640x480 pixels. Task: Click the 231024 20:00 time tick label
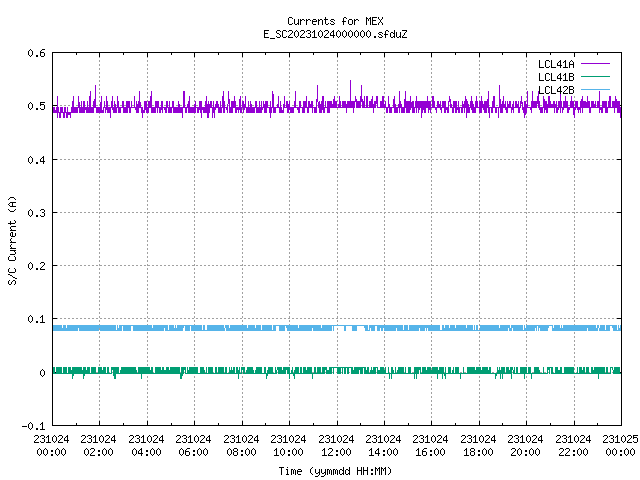(525, 446)
